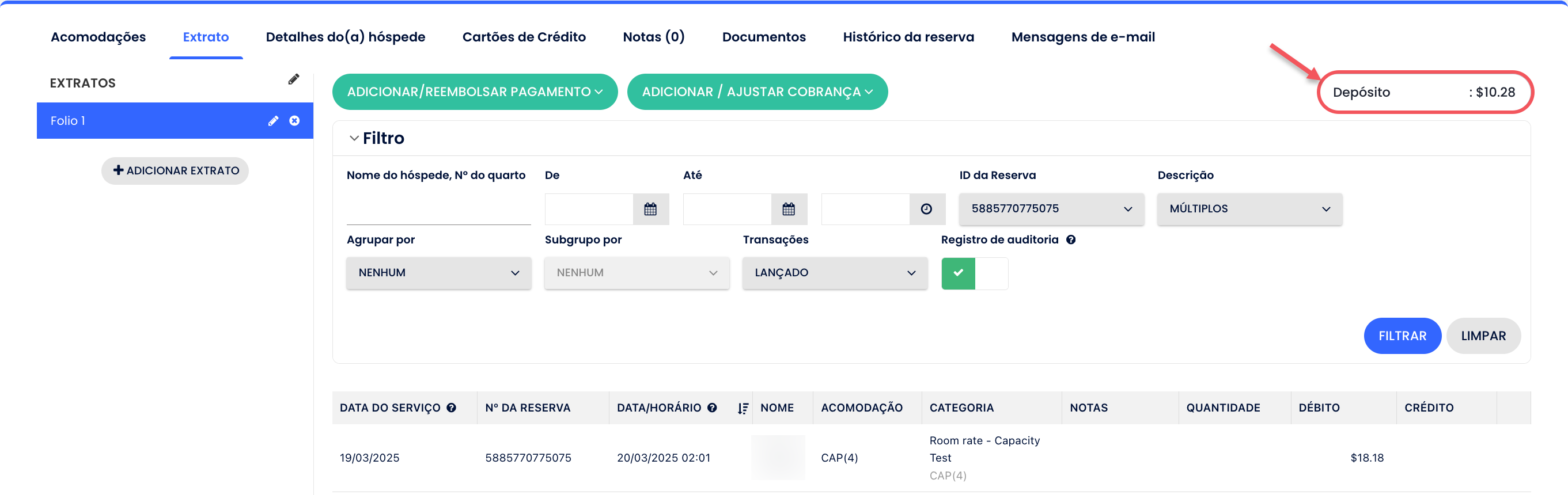Click the pencil icon beside EXTRATOS heading
This screenshot has width=1568, height=495.
pyautogui.click(x=293, y=79)
